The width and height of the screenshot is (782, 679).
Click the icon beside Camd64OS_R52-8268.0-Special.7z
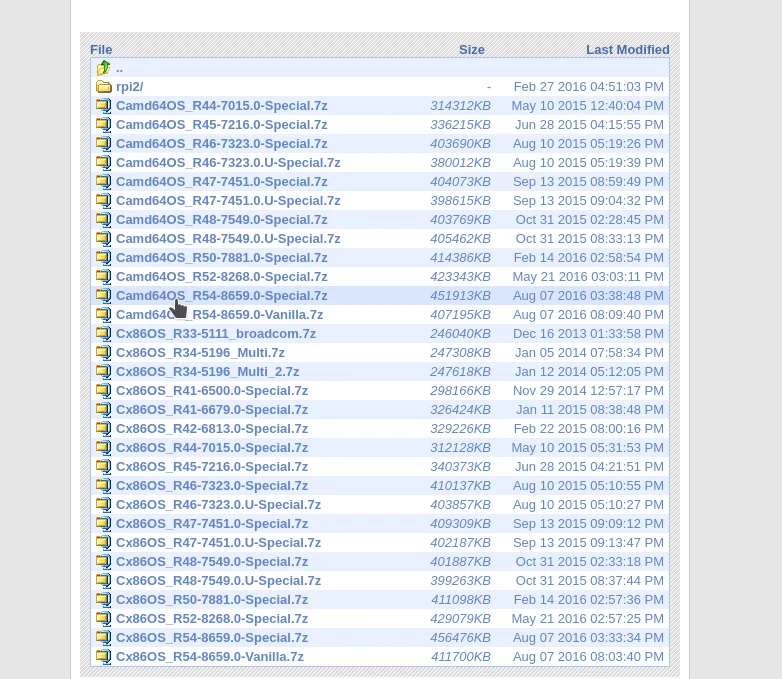[104, 276]
